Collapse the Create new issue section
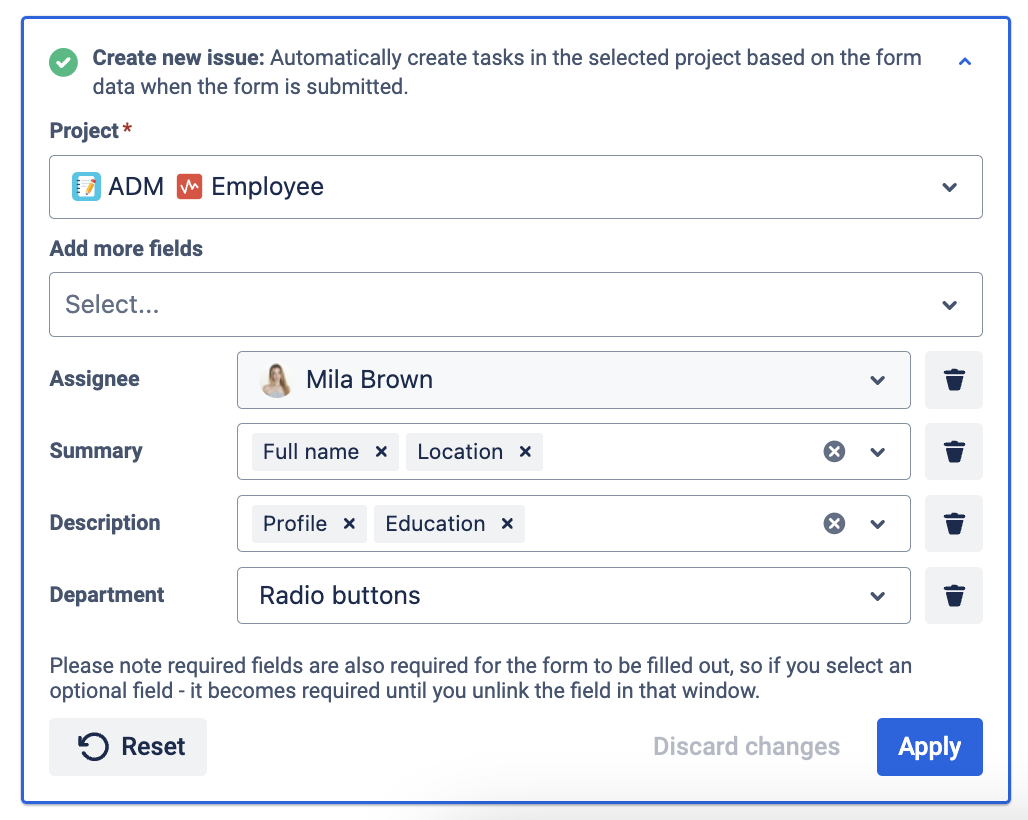 pyautogui.click(x=965, y=62)
